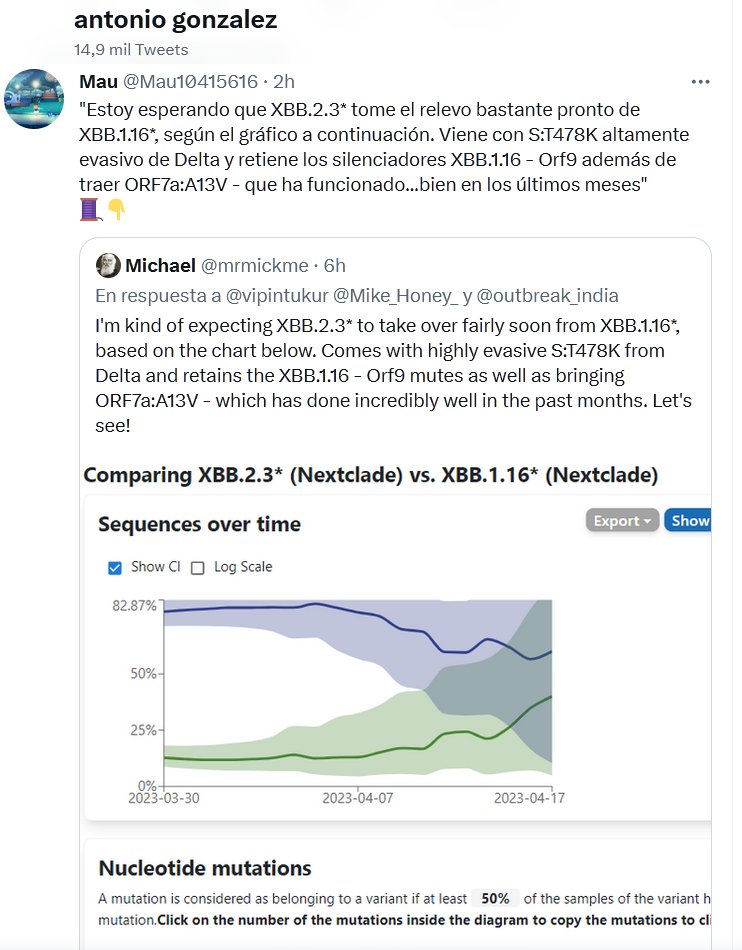Viewport: 742px width, 950px height.
Task: Click the blue Show button
Action: click(689, 520)
